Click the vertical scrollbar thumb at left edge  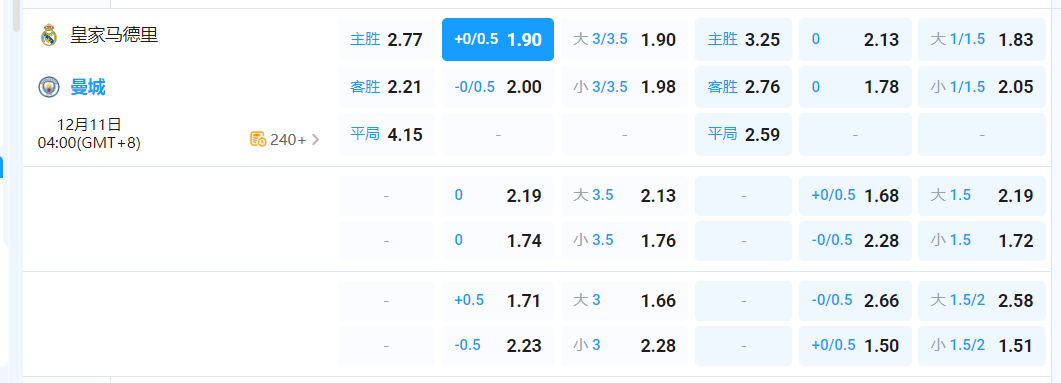16,16
